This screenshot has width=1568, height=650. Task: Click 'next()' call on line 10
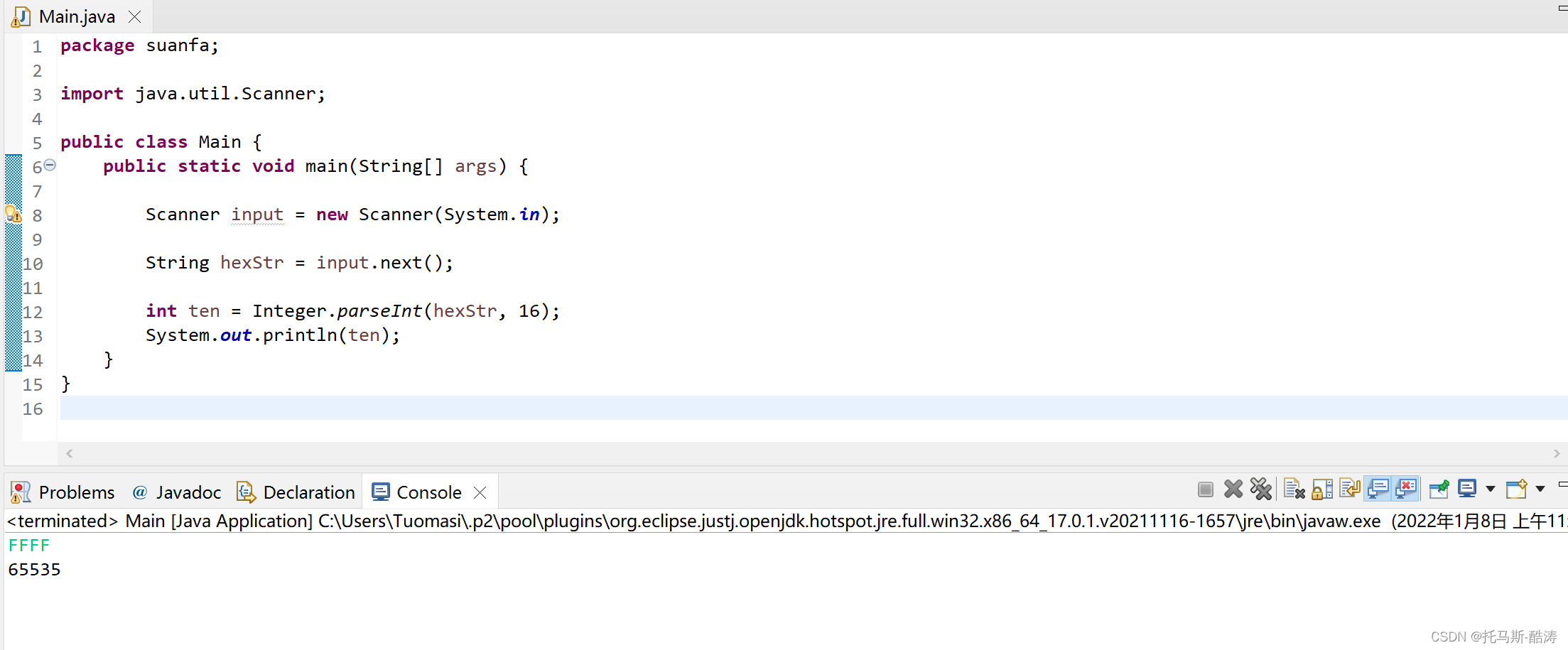pos(411,263)
